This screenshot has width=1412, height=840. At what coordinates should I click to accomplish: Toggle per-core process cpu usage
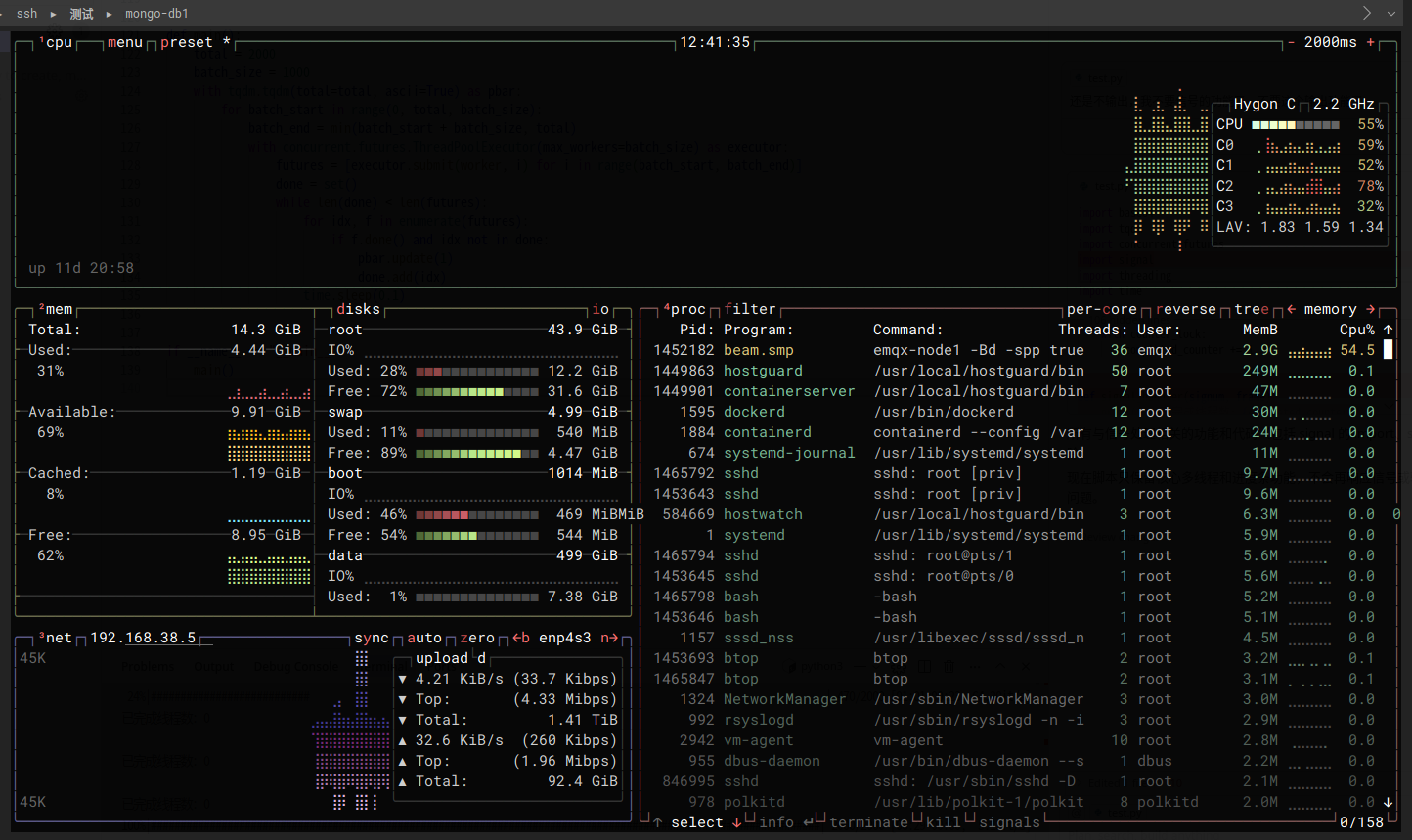tap(1102, 309)
